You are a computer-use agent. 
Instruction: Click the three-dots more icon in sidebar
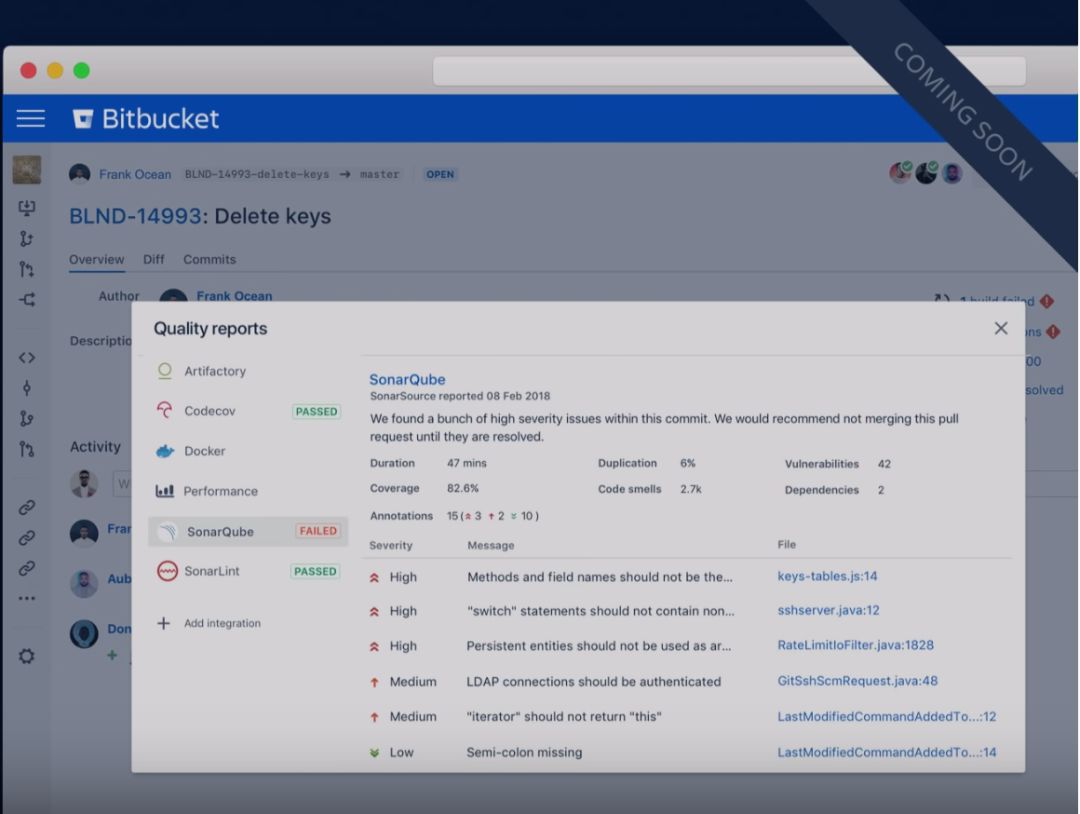pyautogui.click(x=27, y=598)
